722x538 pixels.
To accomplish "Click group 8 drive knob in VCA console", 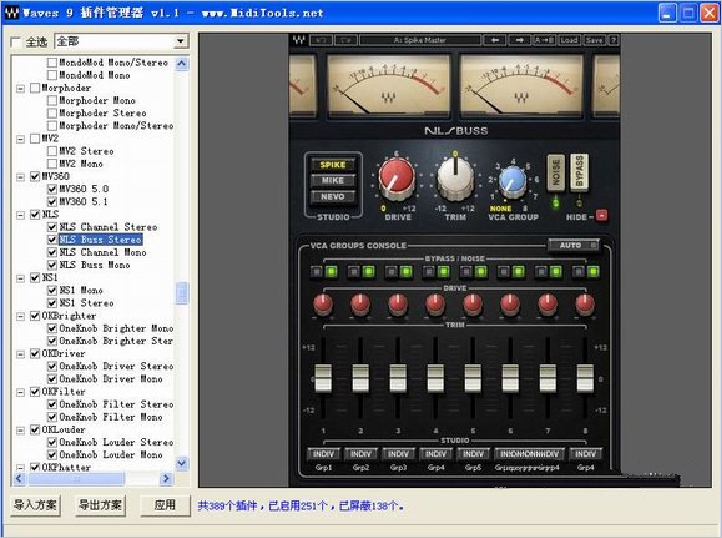I will coord(585,304).
